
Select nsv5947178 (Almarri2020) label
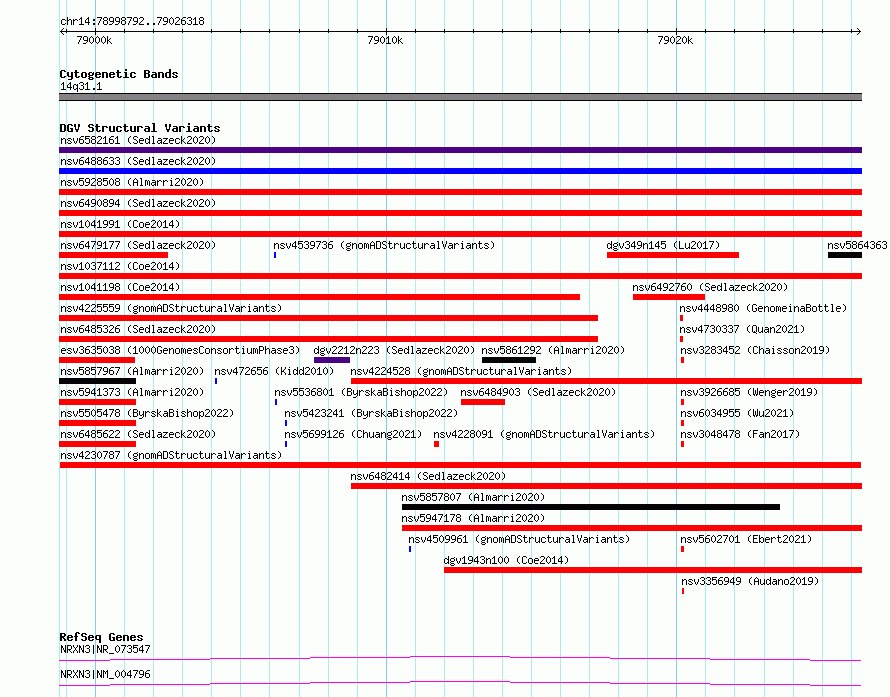point(473,518)
